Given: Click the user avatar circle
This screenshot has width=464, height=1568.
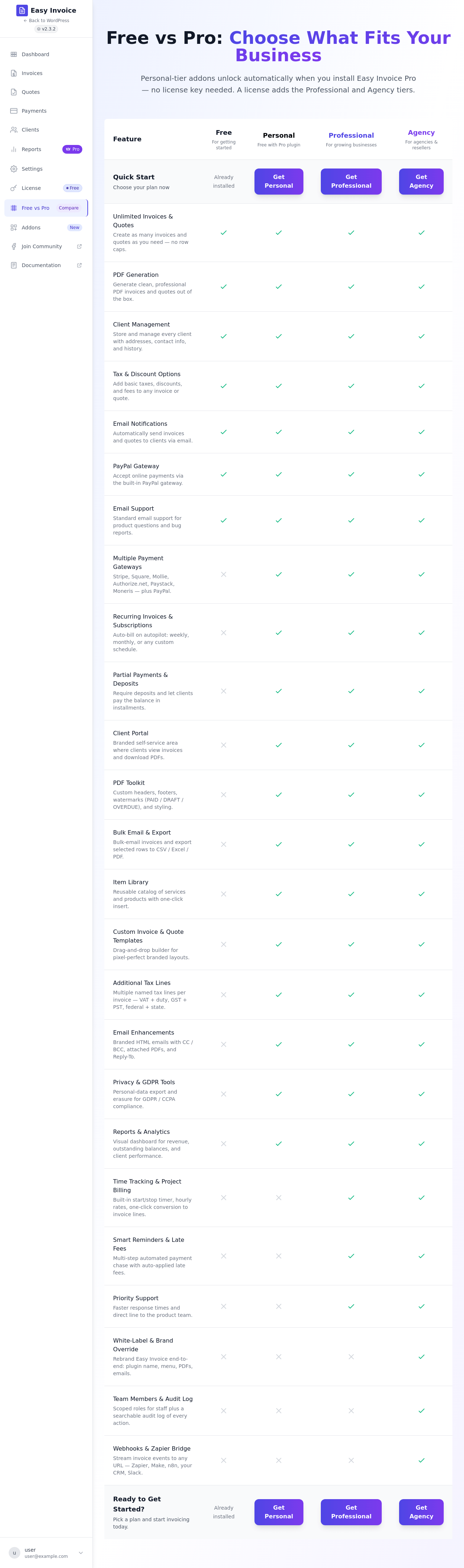Looking at the screenshot, I should (14, 1553).
